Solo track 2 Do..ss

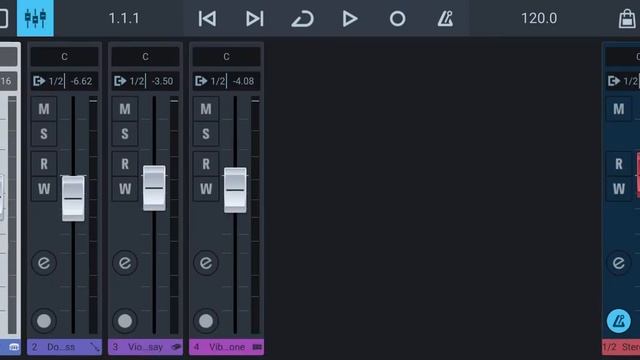44,134
